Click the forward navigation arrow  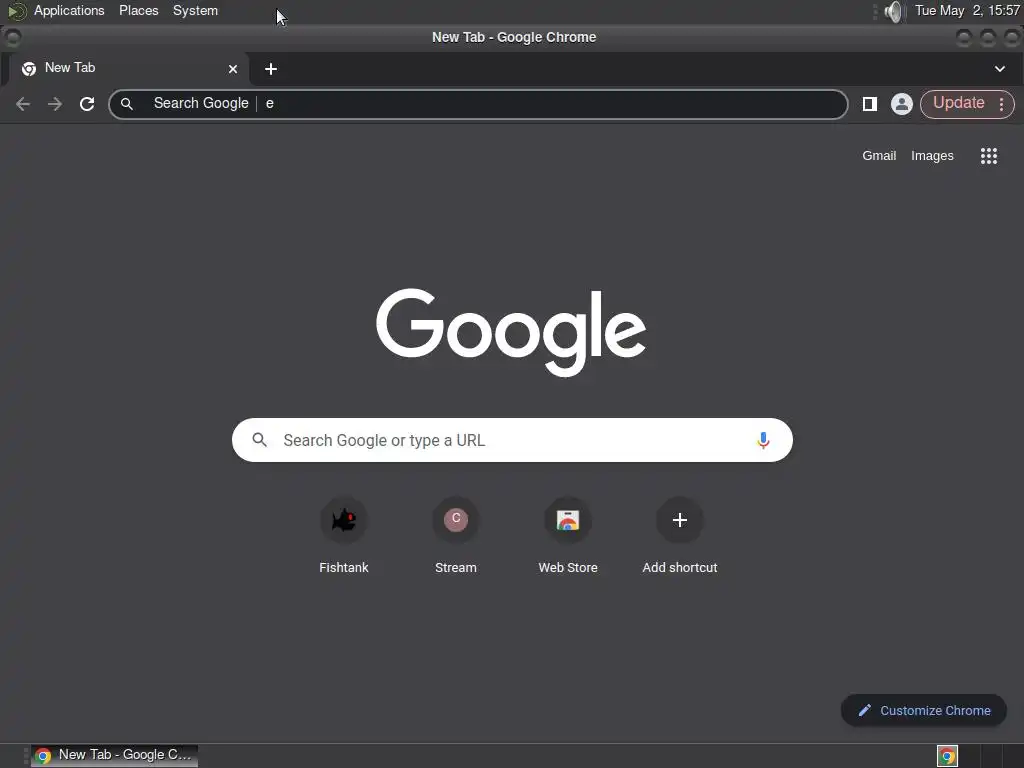[55, 104]
